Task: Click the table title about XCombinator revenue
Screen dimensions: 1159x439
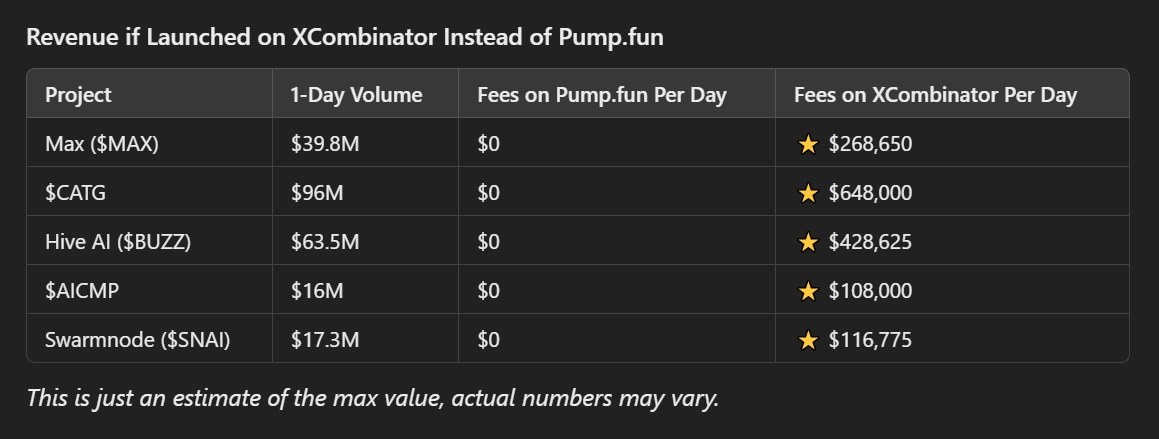Action: pyautogui.click(x=345, y=38)
